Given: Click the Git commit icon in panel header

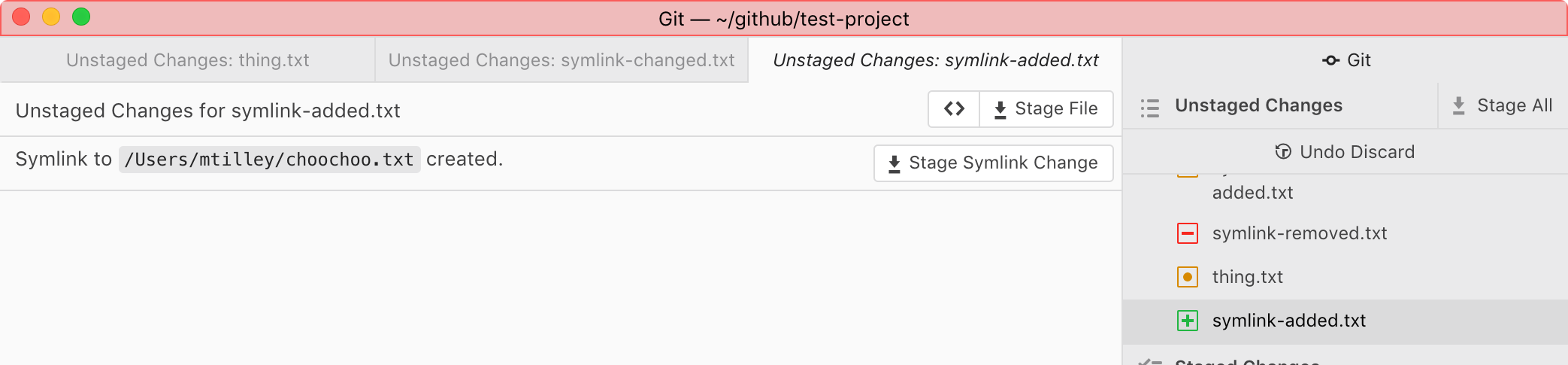Looking at the screenshot, I should 1330,60.
